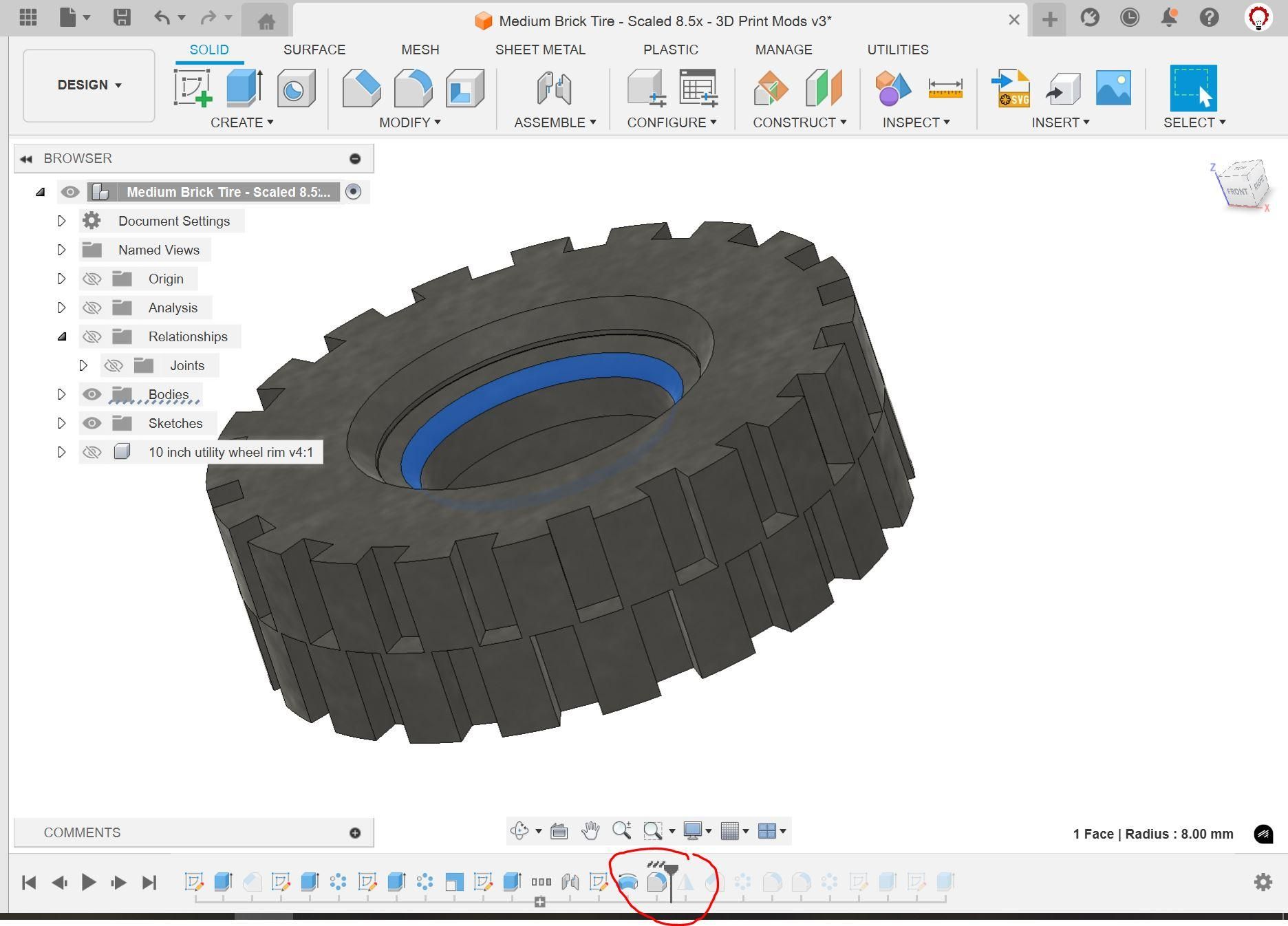Activate the Select tool icon

1193,88
